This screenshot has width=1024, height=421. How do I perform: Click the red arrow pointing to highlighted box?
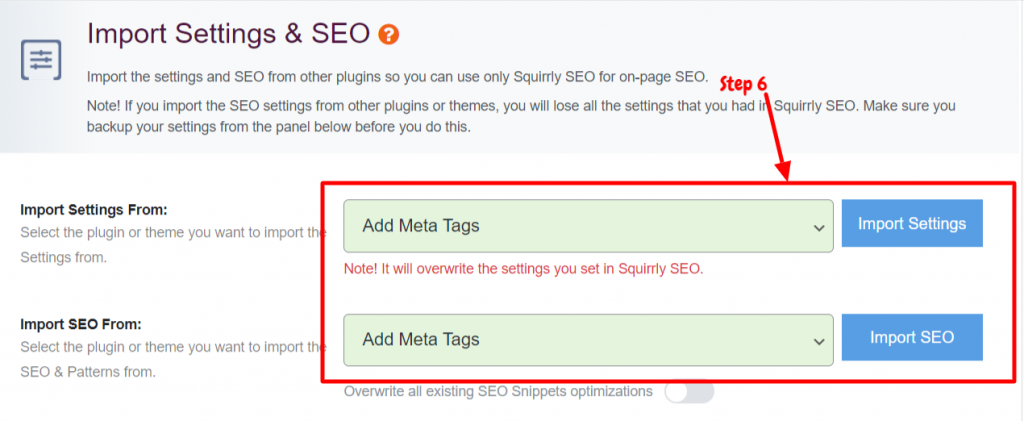(776, 134)
